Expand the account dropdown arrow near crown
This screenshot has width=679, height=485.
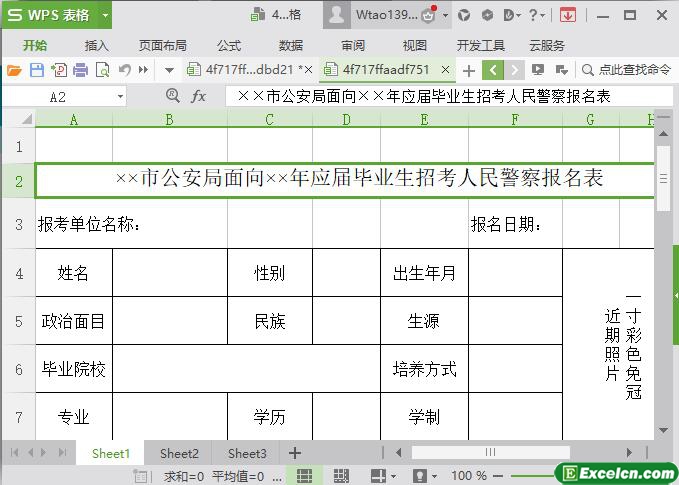[x=445, y=16]
